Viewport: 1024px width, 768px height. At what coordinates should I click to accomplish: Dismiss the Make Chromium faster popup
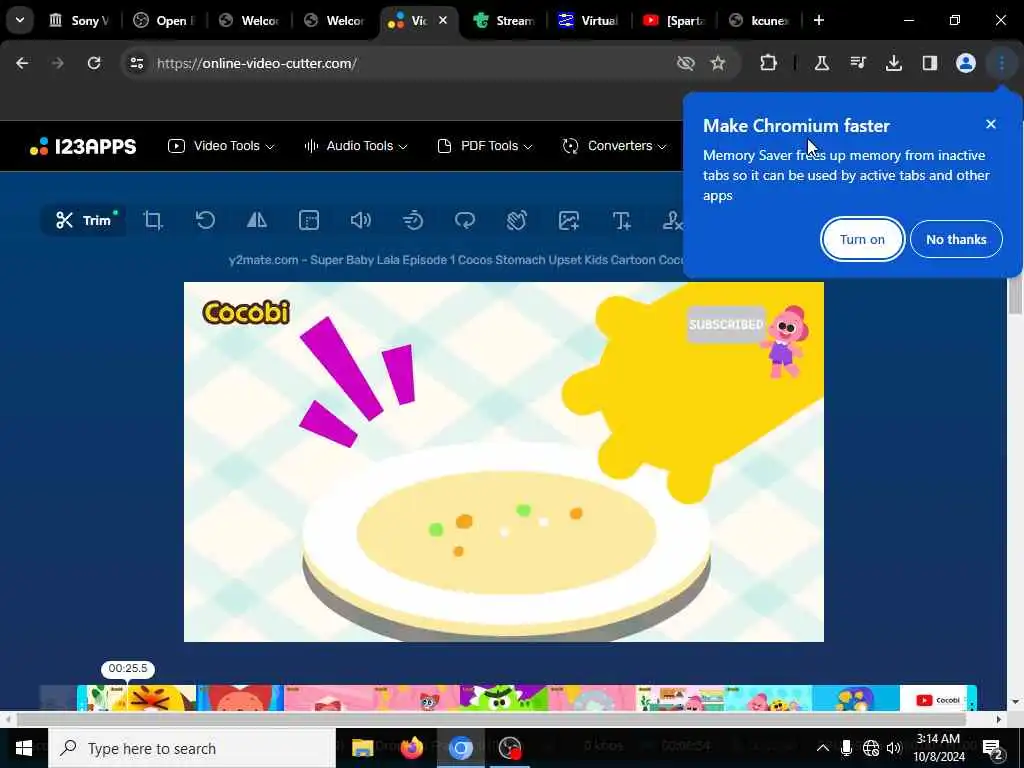click(991, 124)
